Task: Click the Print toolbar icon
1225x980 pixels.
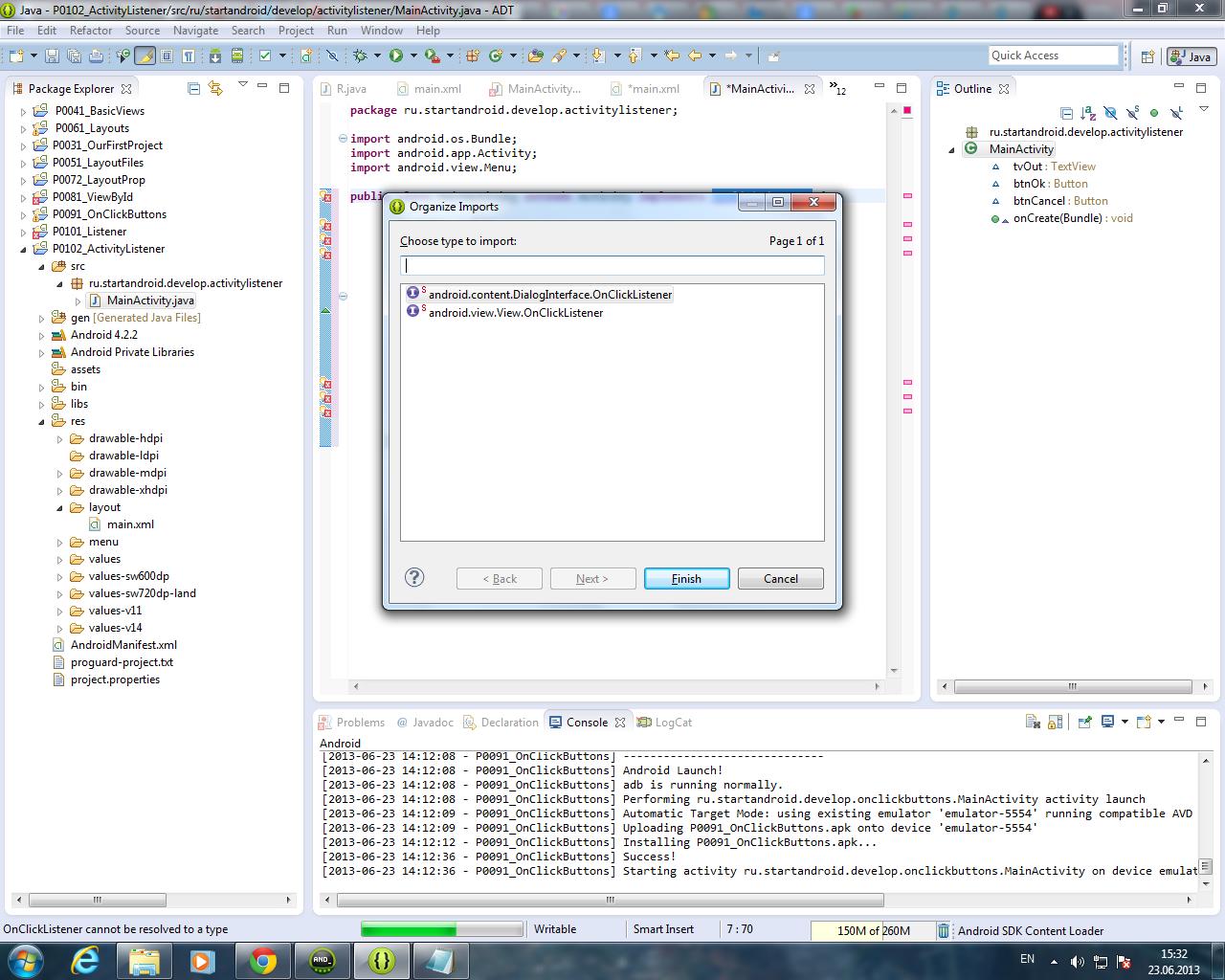Action: pos(96,56)
